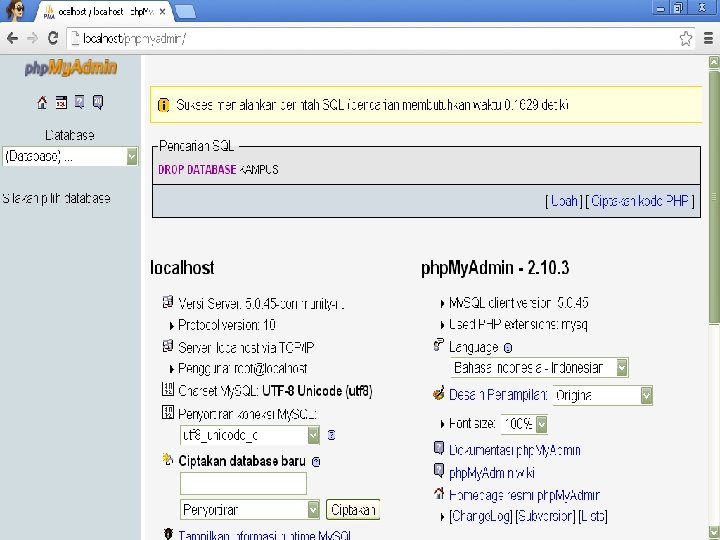Click the Language flag icon
The image size is (720, 540).
tap(439, 345)
